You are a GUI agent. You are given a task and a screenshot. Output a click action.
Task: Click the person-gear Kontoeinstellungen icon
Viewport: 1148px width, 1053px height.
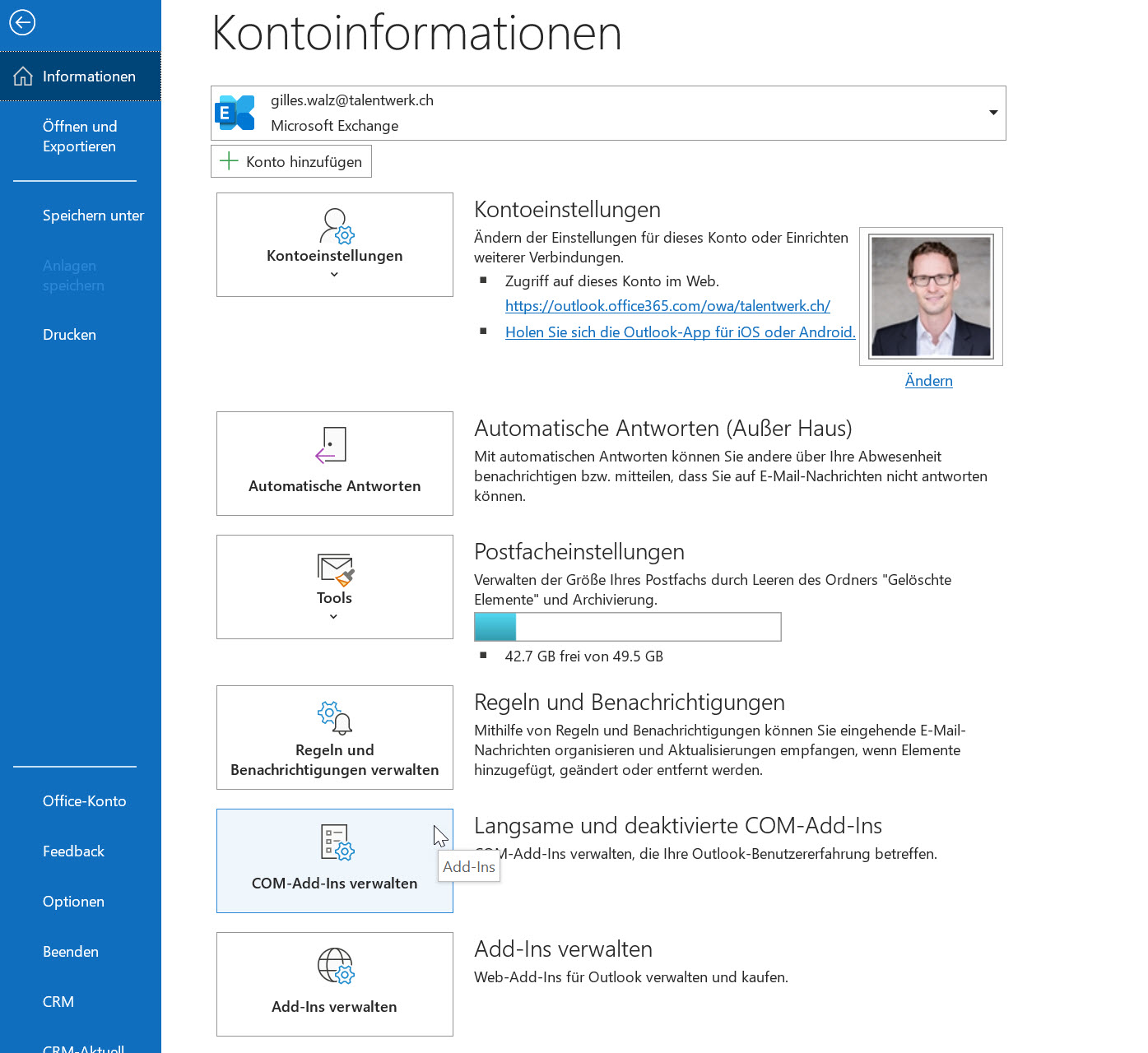[x=336, y=226]
